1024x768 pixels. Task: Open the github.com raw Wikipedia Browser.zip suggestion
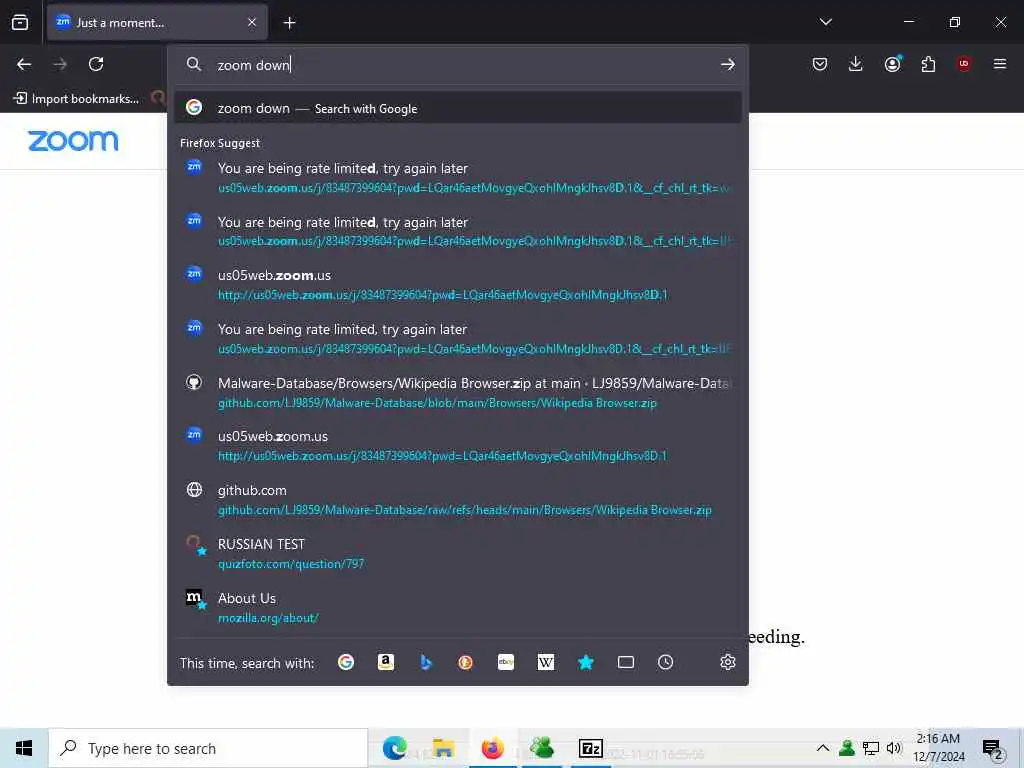point(458,500)
